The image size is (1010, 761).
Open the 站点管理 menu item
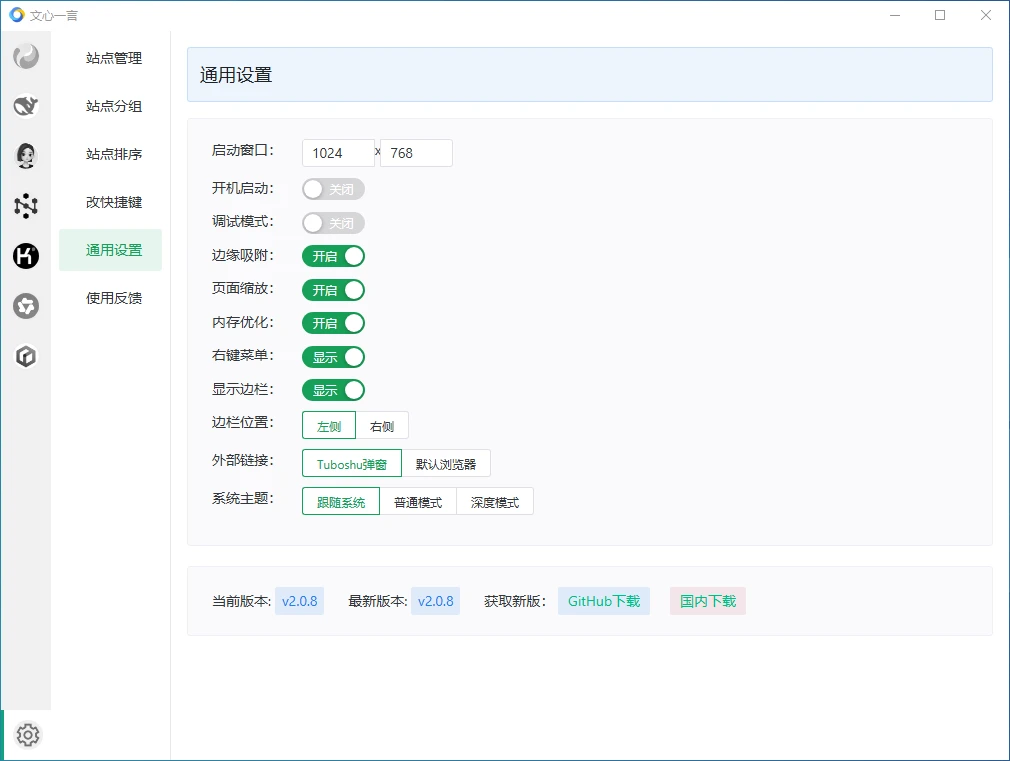point(114,58)
